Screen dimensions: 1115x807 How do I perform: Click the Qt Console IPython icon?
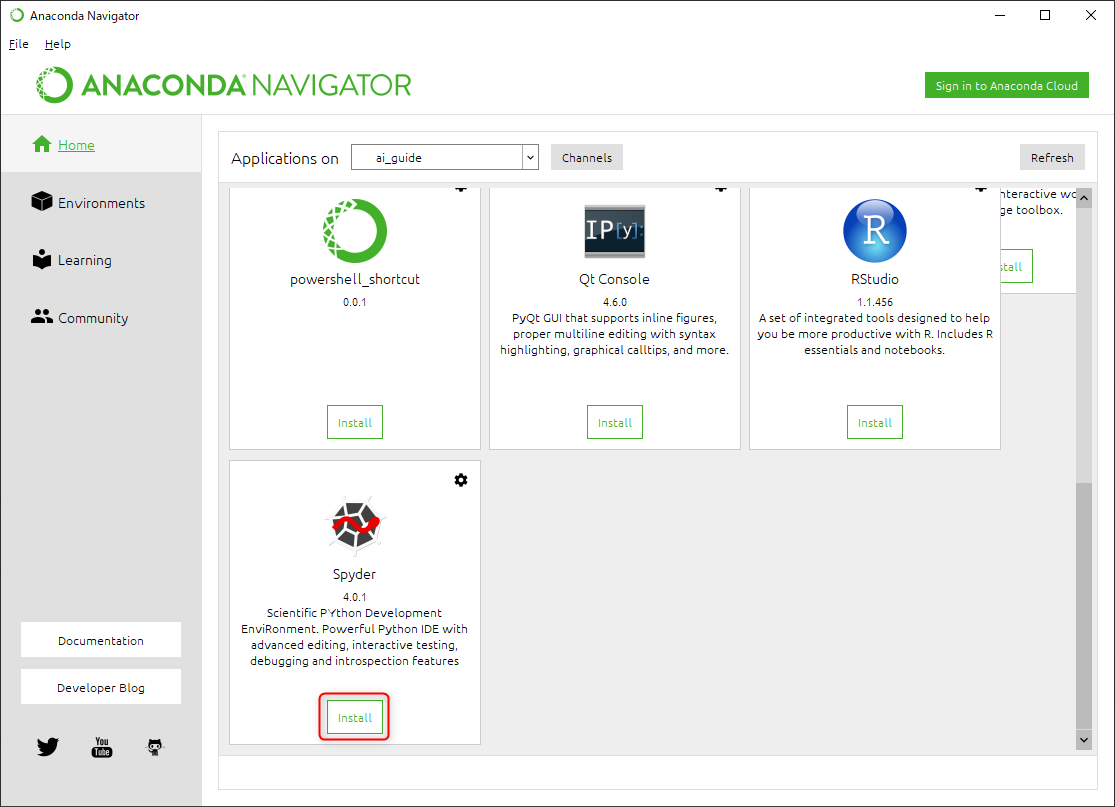coord(614,231)
